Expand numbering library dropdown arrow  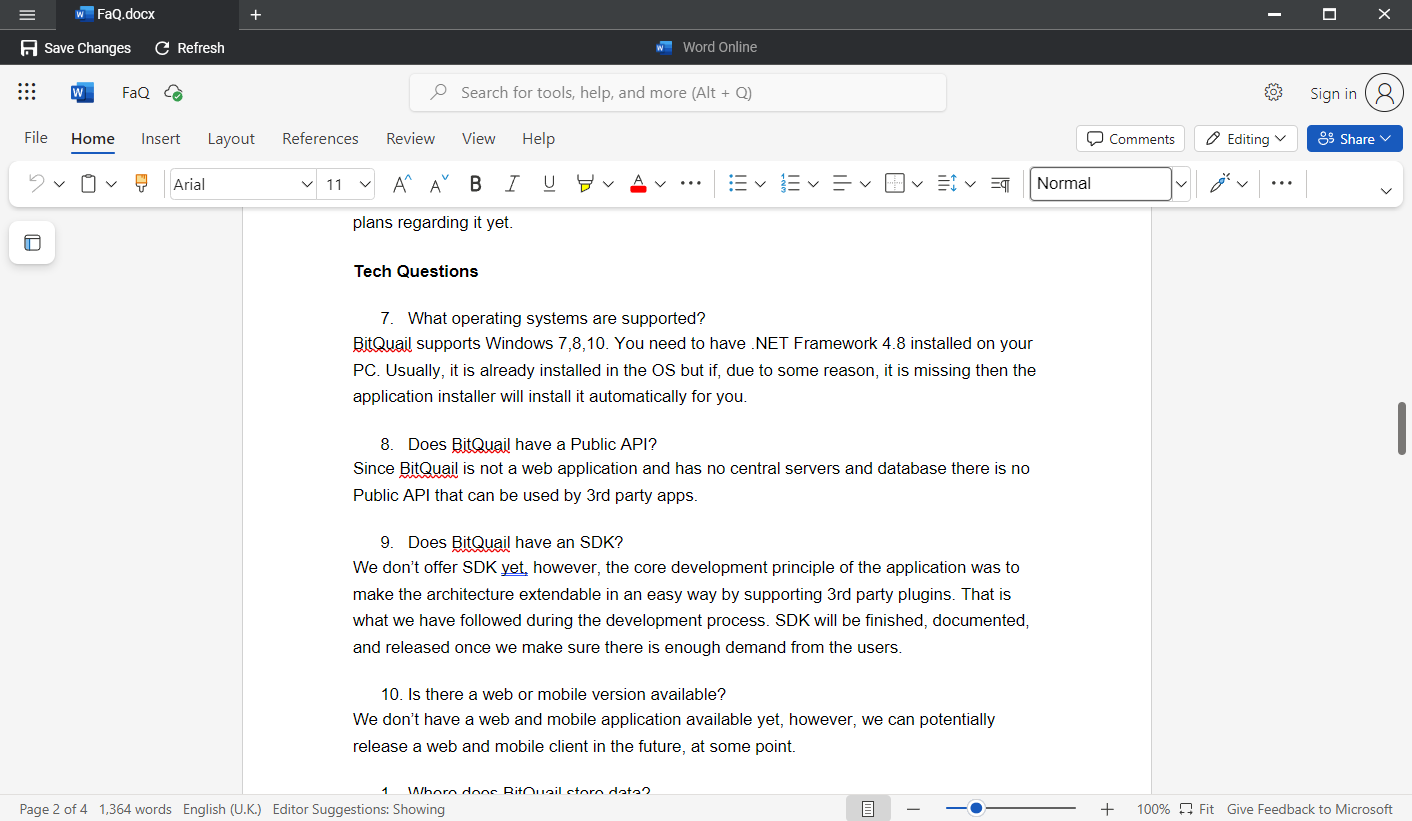tap(813, 184)
